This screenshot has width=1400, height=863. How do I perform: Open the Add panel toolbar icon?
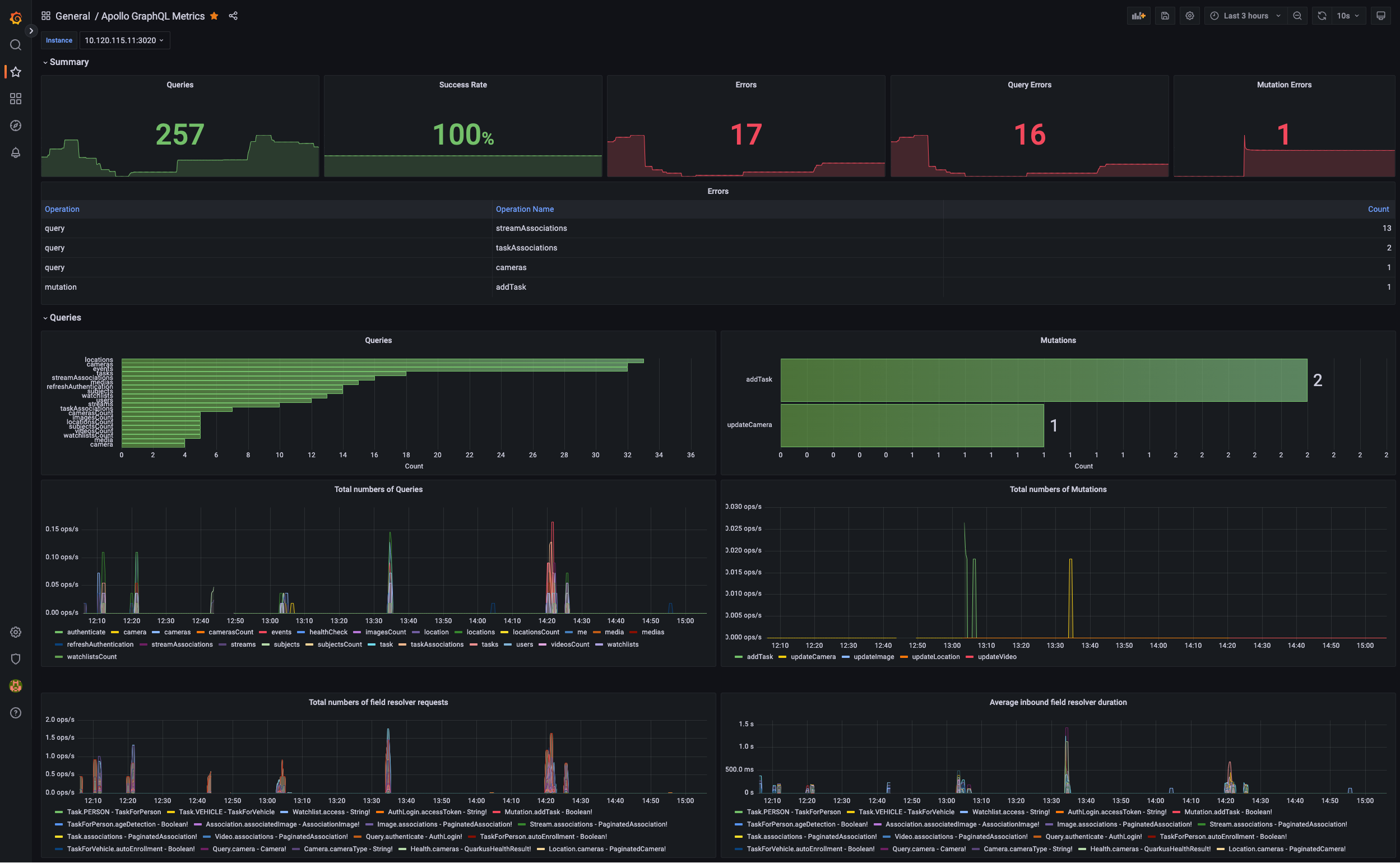(x=1138, y=16)
